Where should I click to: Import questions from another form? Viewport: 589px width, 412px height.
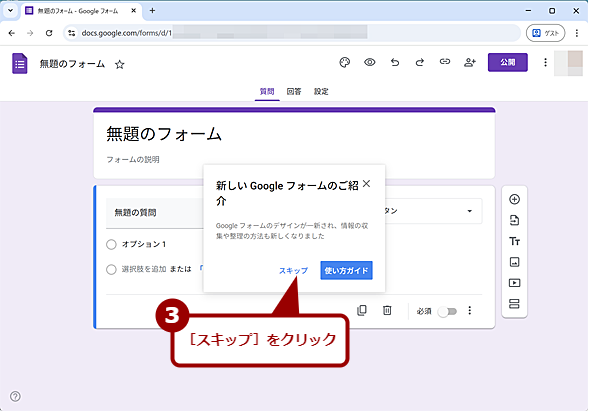point(514,220)
